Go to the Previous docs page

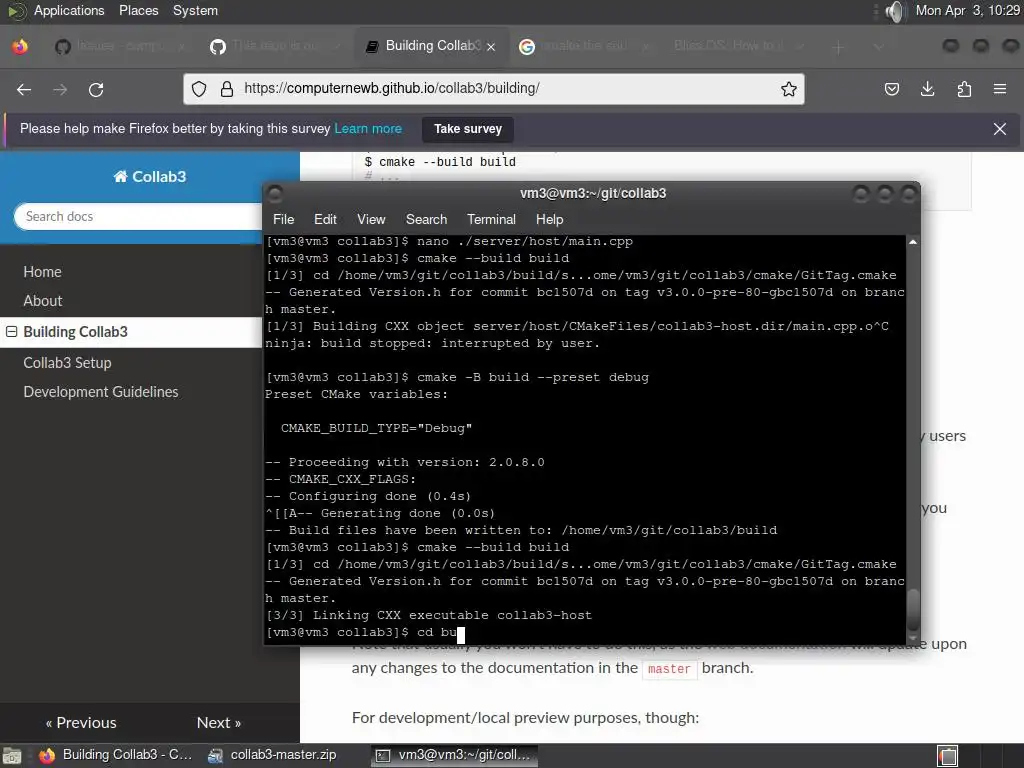click(x=81, y=722)
